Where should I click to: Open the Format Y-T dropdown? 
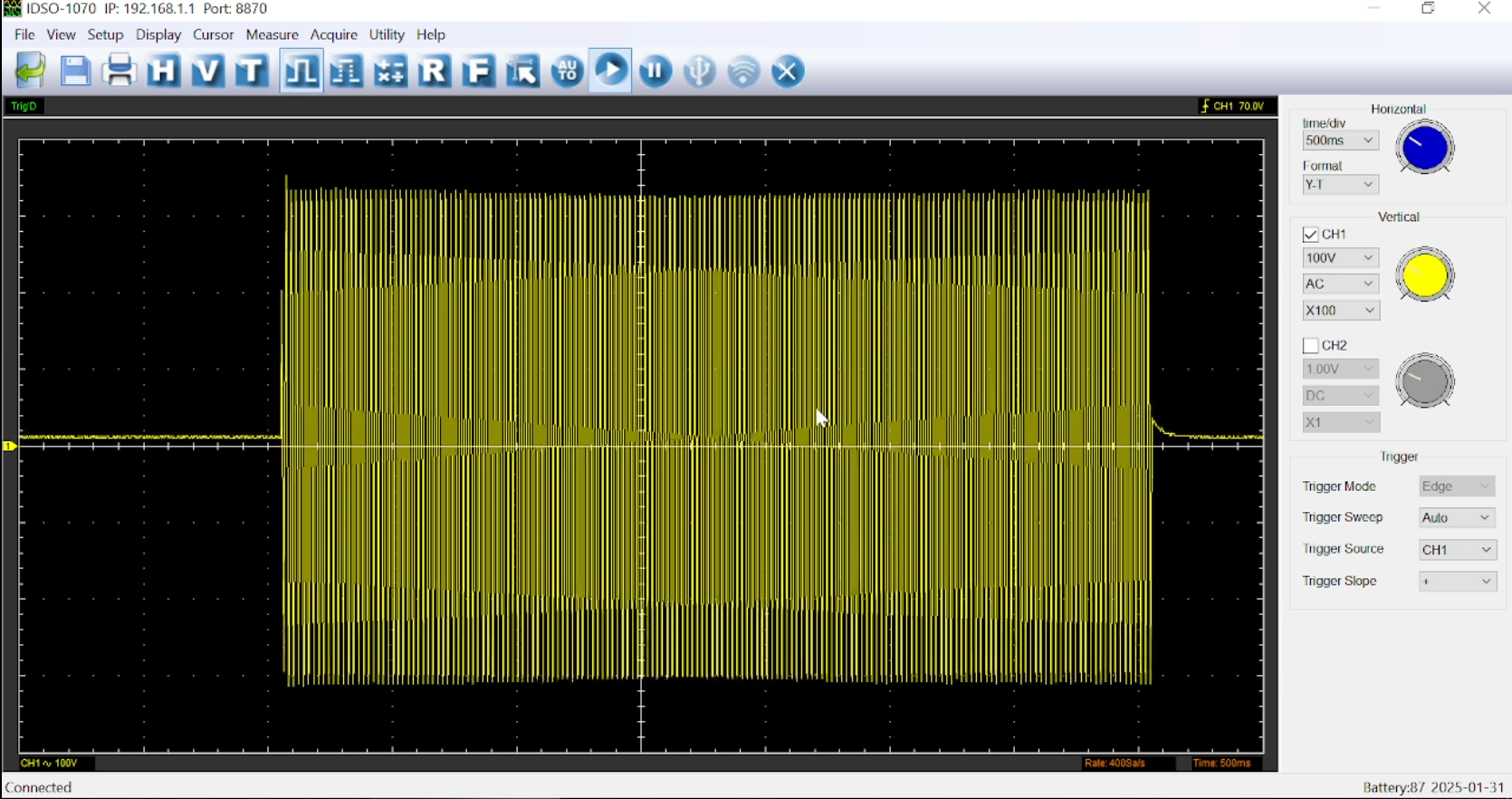point(1340,185)
